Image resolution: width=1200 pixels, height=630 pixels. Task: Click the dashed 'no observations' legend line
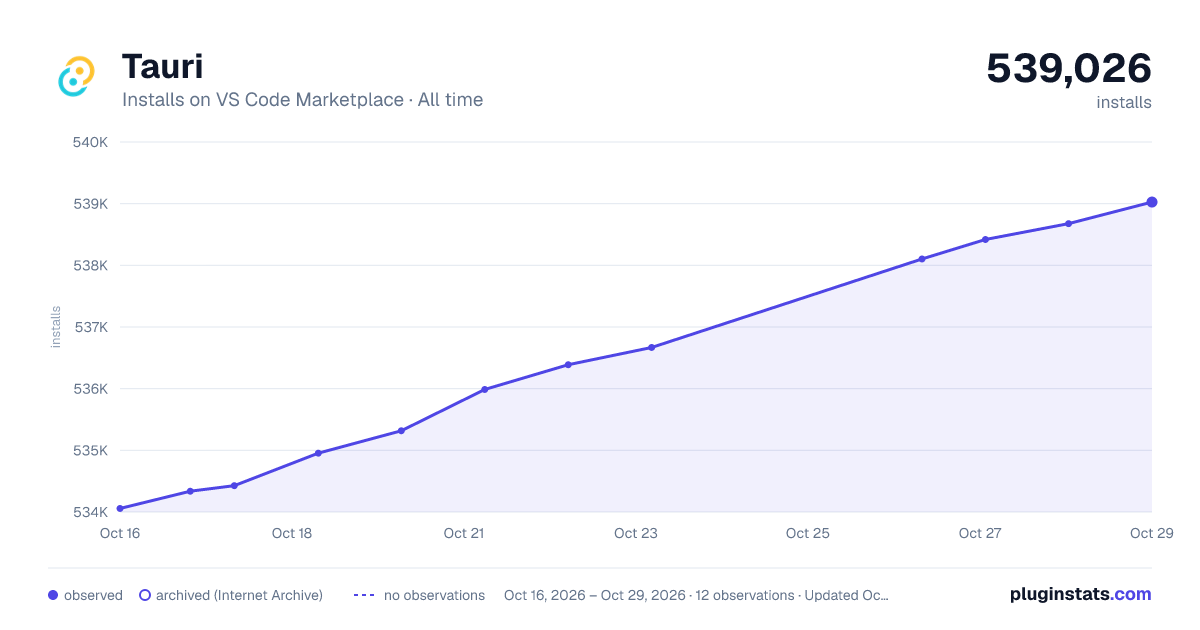coord(364,595)
